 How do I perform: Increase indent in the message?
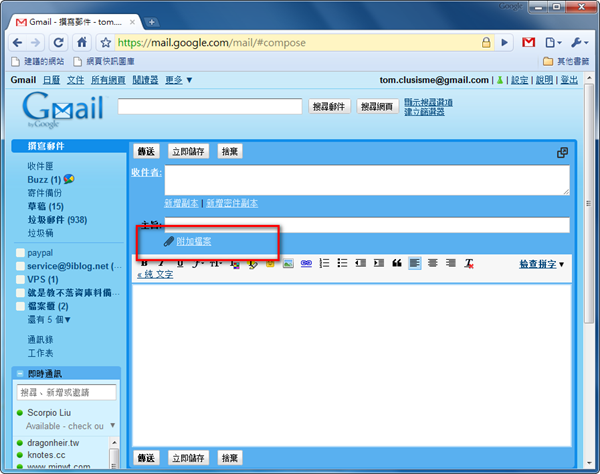pyautogui.click(x=379, y=263)
